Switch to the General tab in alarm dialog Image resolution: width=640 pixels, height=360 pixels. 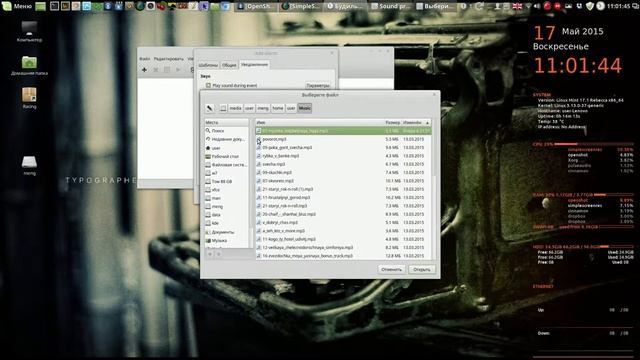(x=229, y=65)
